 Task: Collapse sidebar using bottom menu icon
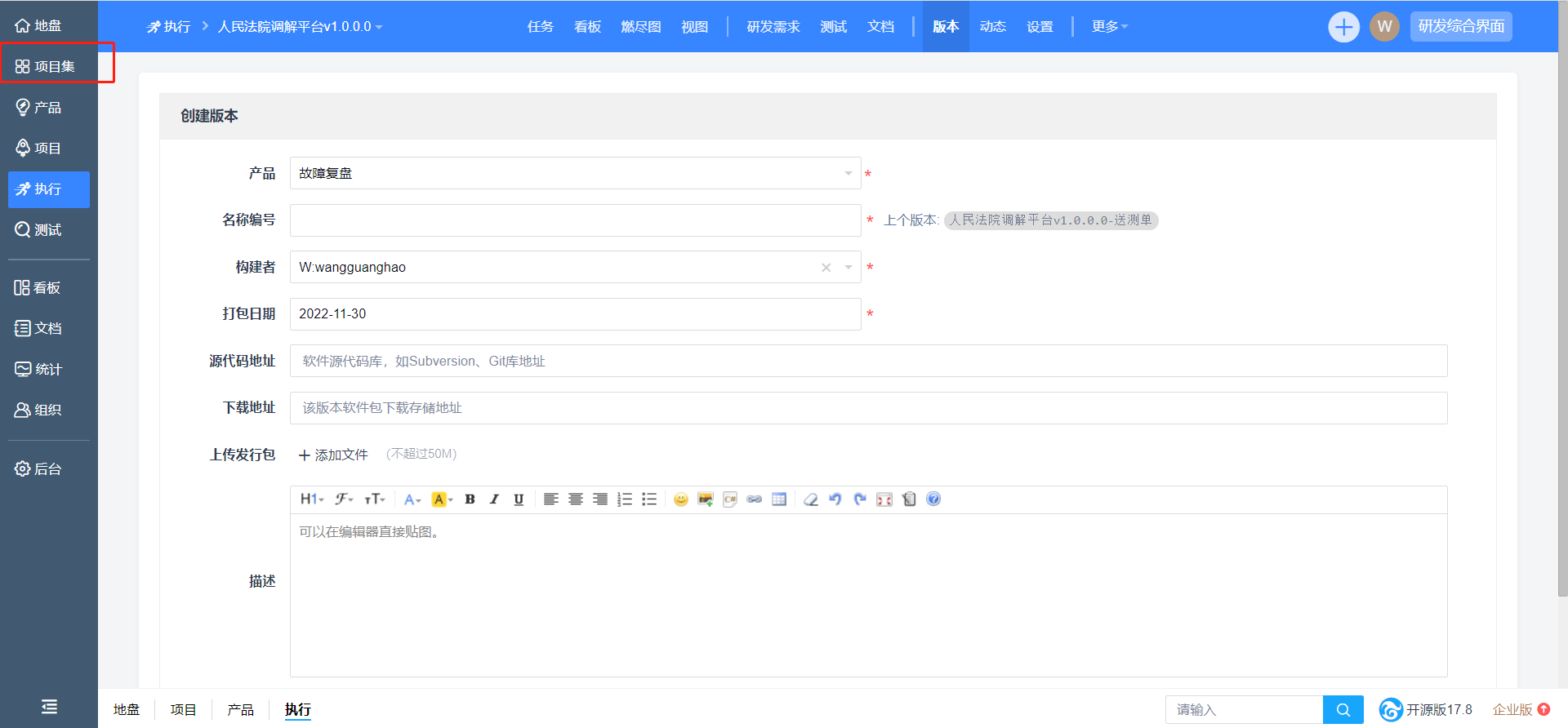49,707
